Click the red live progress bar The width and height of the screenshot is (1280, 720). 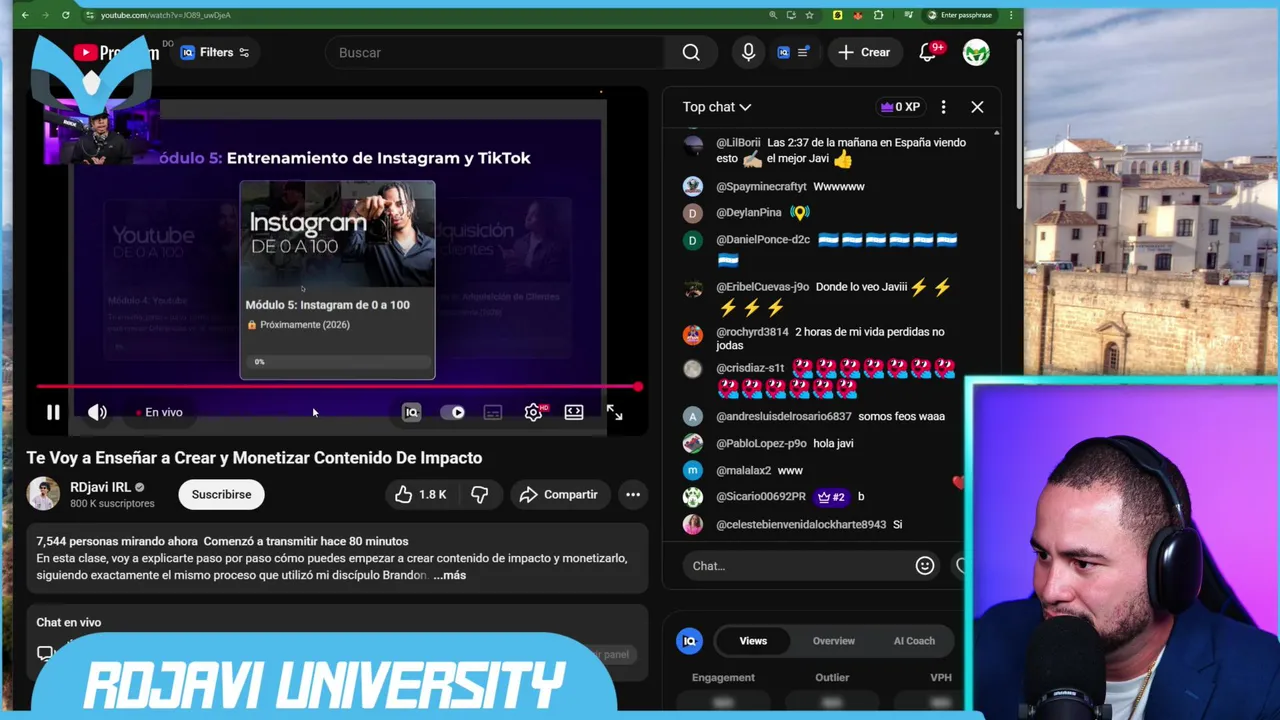338,386
